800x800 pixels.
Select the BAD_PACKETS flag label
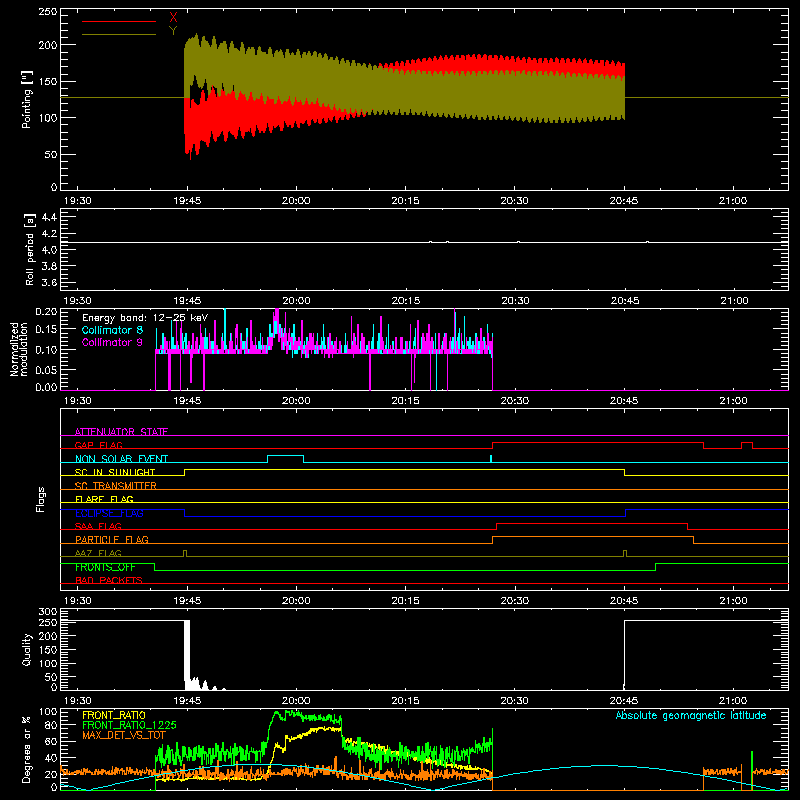pos(109,580)
